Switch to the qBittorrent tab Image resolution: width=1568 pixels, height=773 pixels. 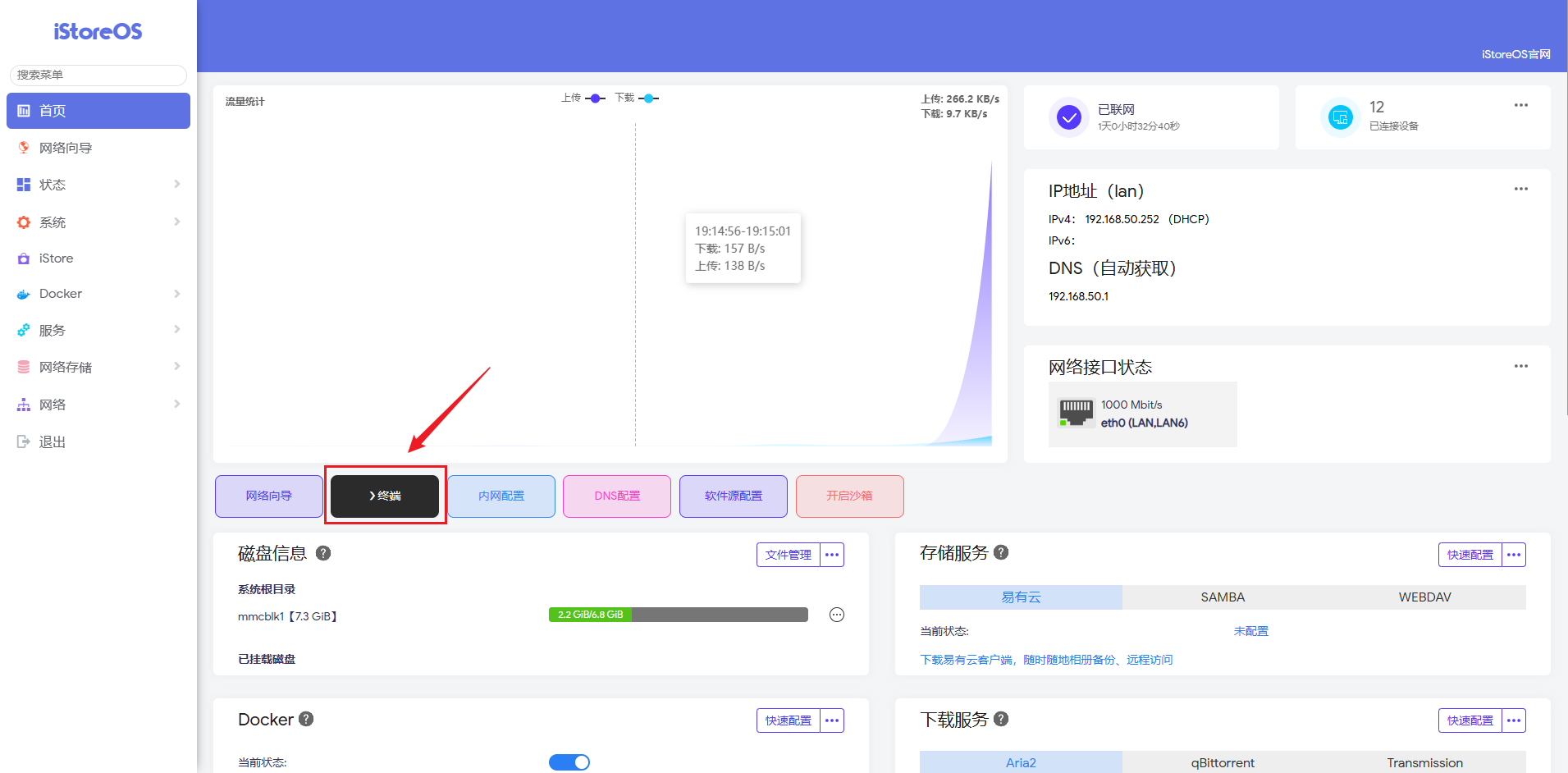1223,762
